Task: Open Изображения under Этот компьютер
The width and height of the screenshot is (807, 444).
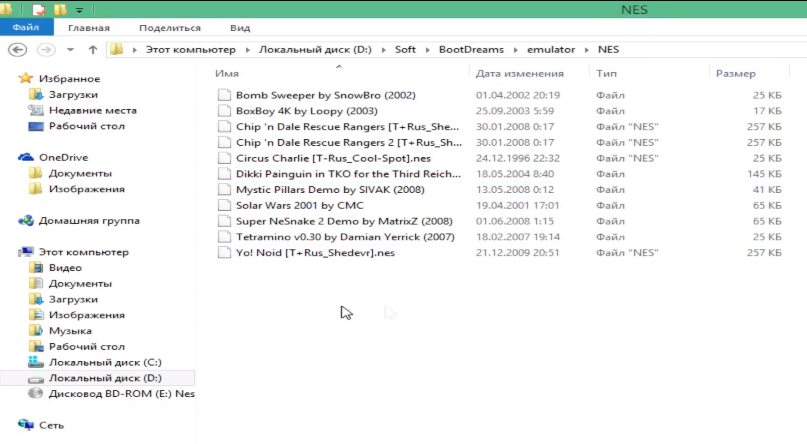Action: (x=86, y=315)
